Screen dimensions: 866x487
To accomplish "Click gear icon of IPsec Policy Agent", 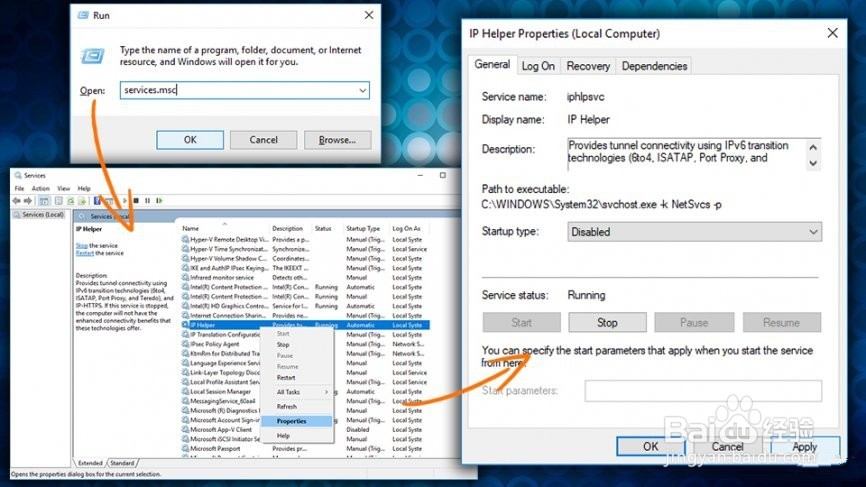I will [x=185, y=343].
